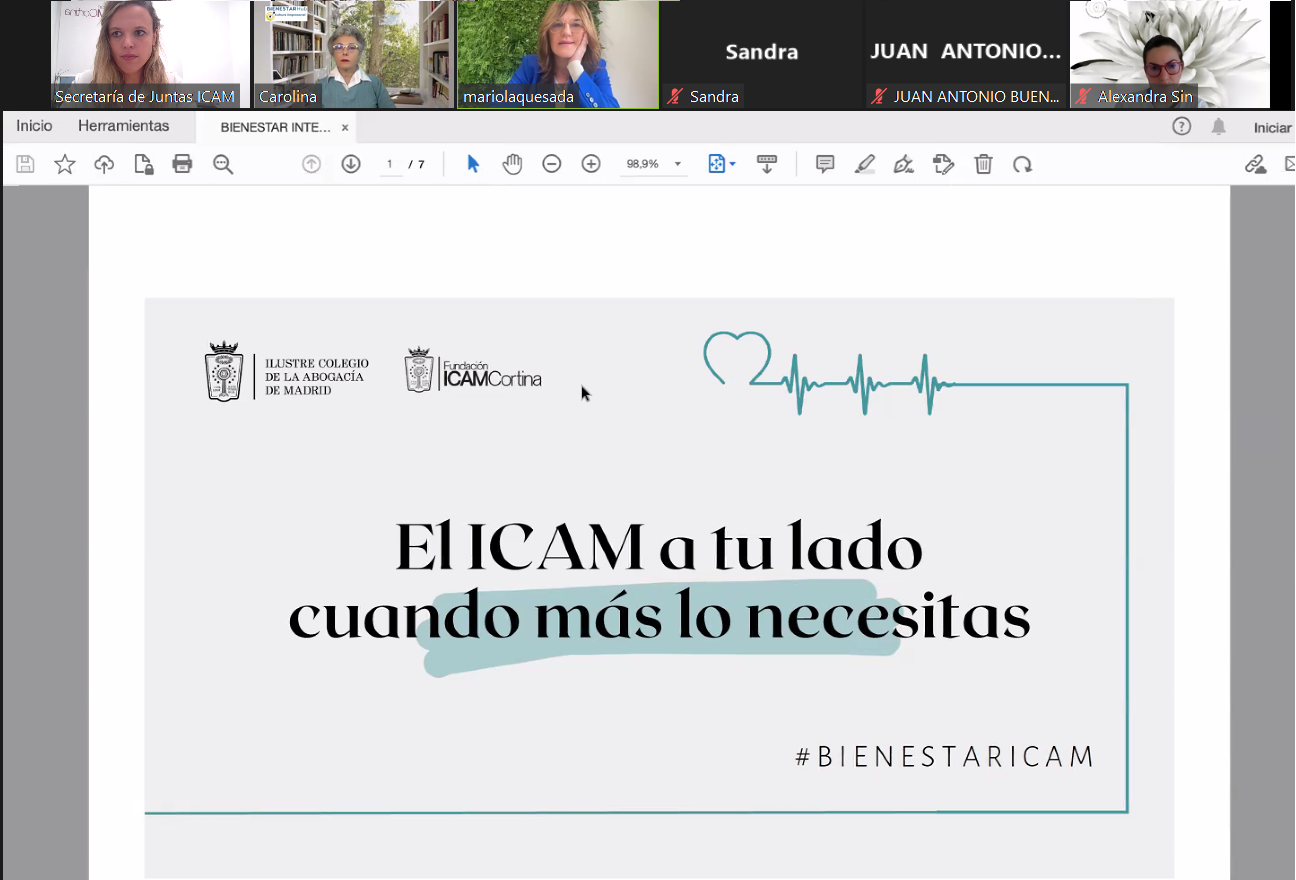Click Alexandra Sin muted microphone icon
This screenshot has width=1296, height=880.
(1083, 97)
